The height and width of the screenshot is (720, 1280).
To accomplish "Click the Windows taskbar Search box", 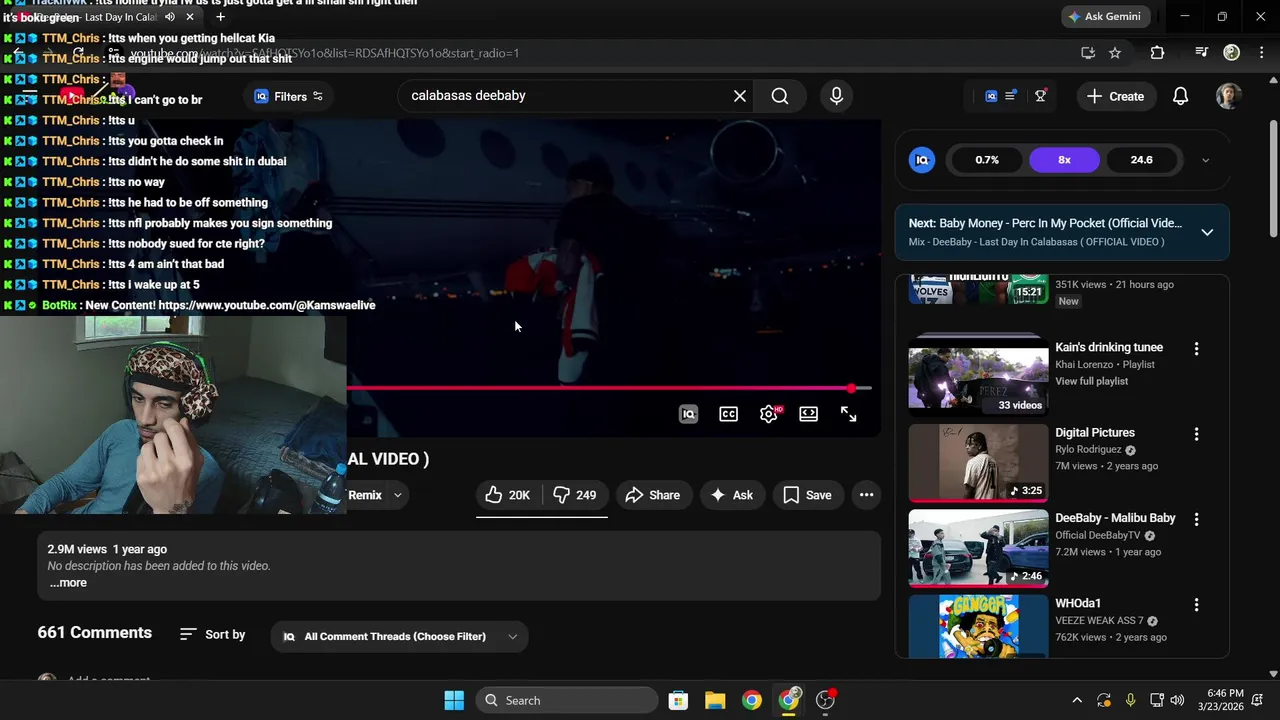I will coord(566,700).
